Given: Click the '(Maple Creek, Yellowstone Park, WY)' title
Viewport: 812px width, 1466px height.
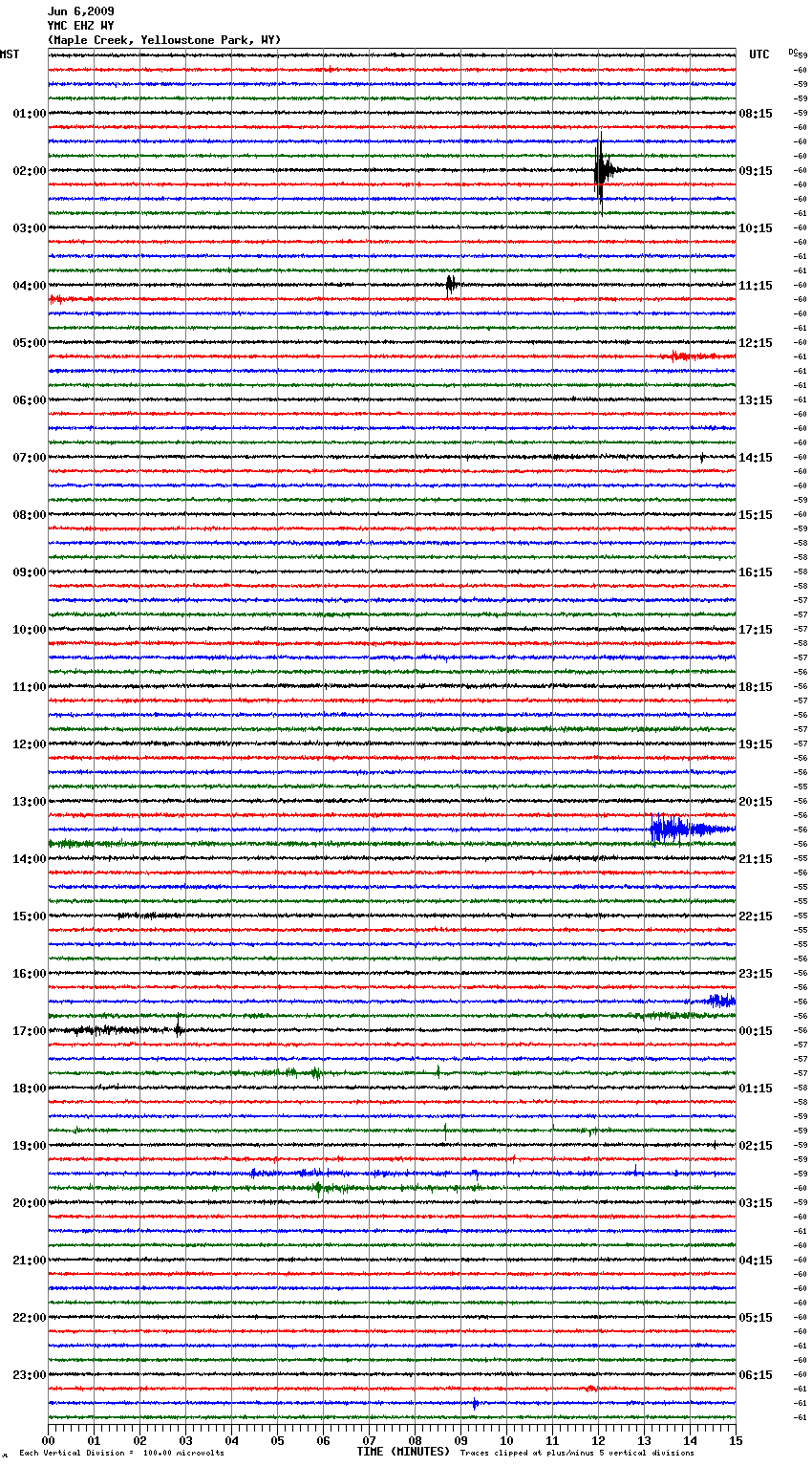Looking at the screenshot, I should (x=164, y=40).
